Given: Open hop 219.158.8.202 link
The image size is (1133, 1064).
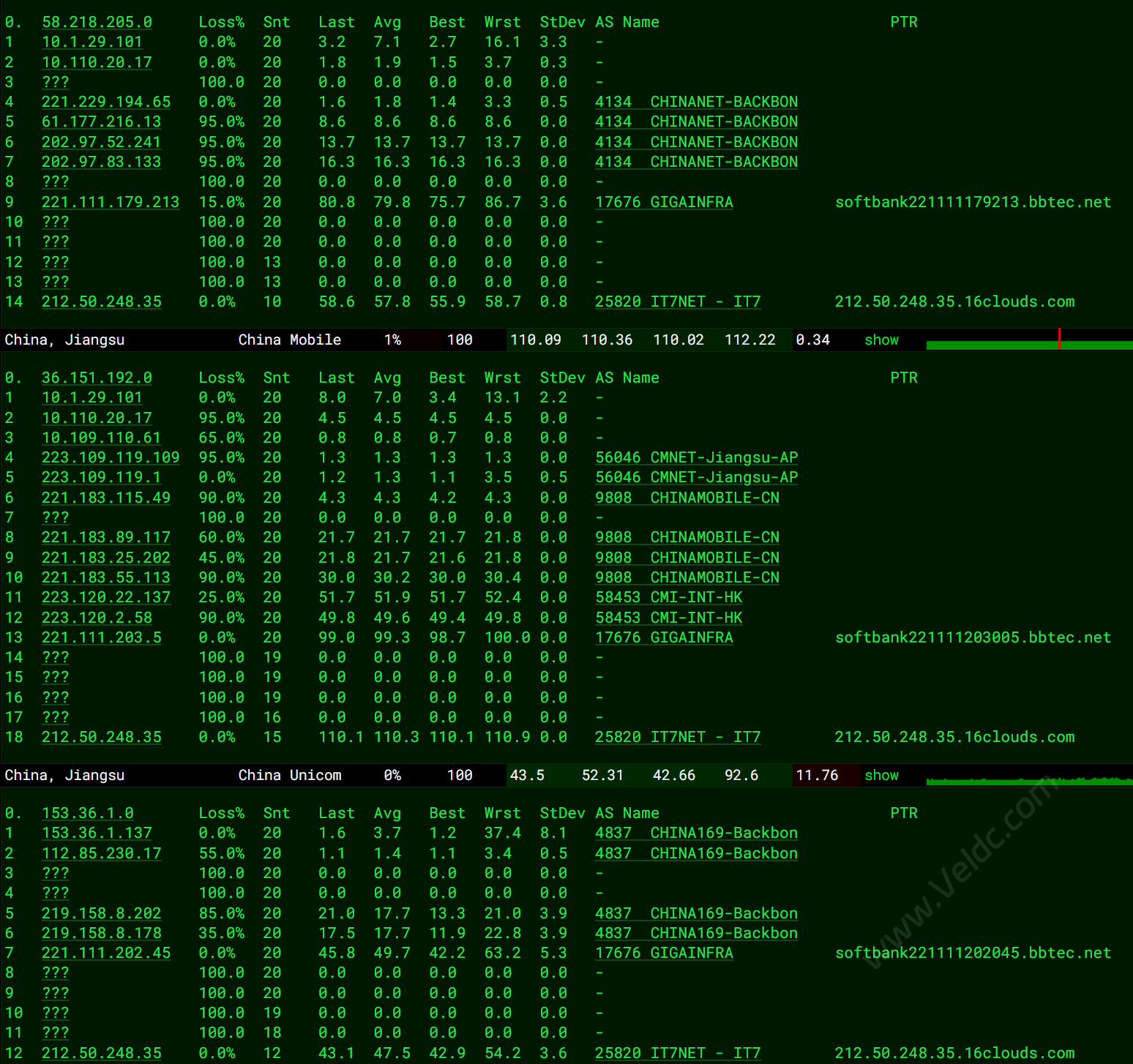Looking at the screenshot, I should pos(102,914).
